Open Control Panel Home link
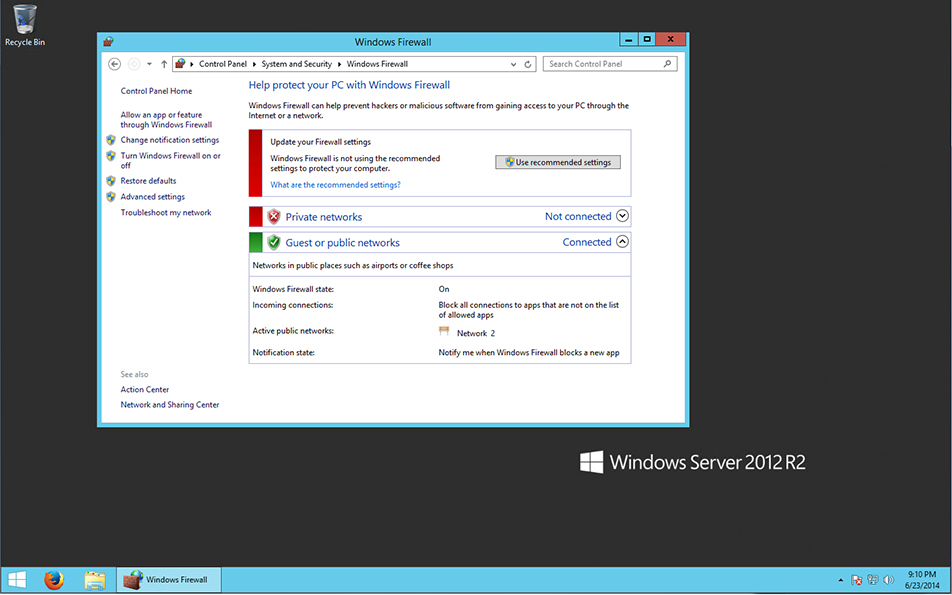952x595 pixels. coord(156,91)
